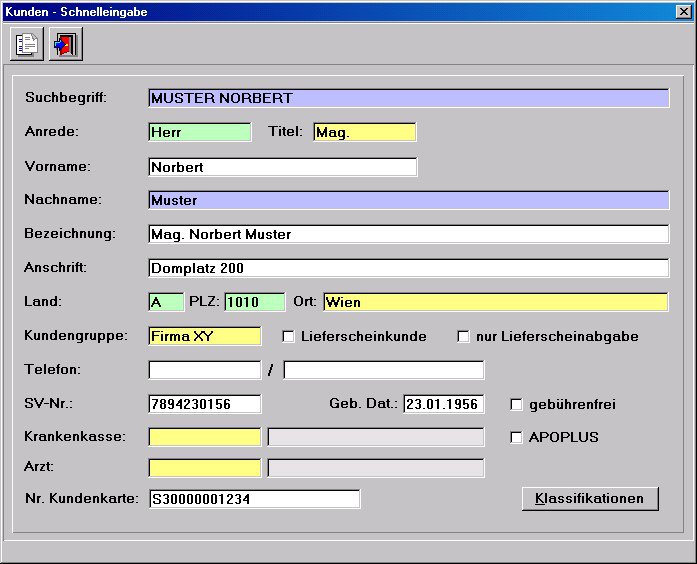Click the Telefon area code field
697x564 pixels.
204,370
